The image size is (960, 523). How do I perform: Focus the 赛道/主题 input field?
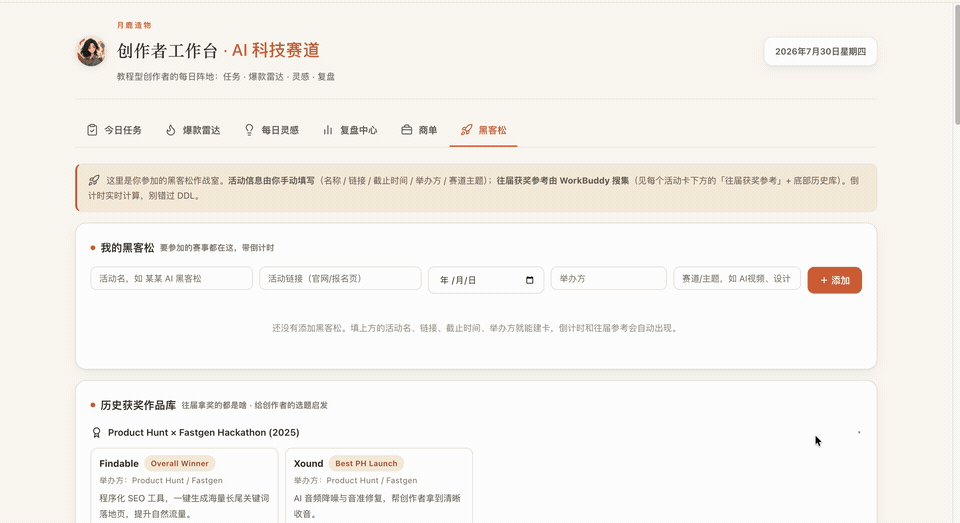[x=737, y=278]
